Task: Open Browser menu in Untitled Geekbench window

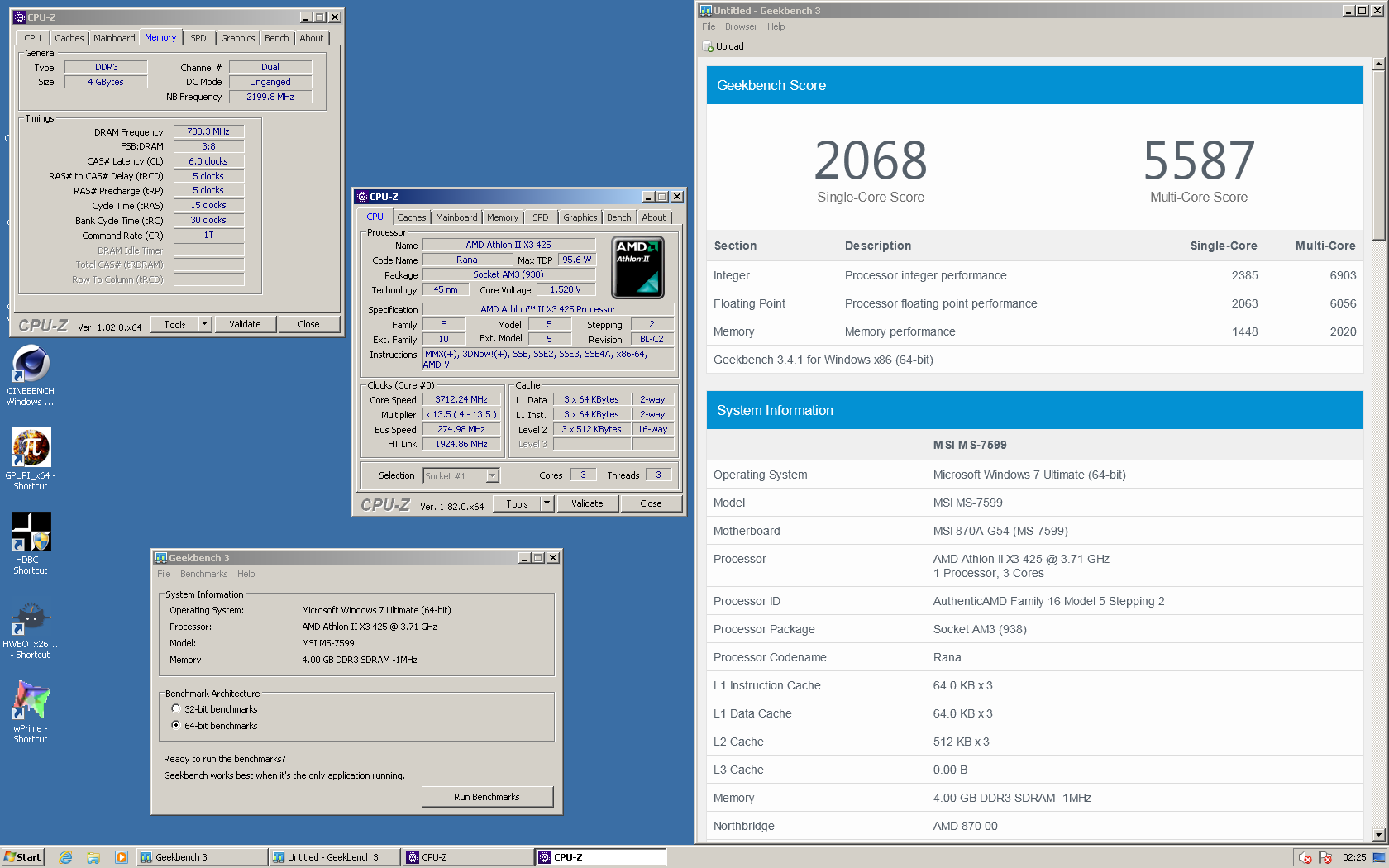Action: click(741, 26)
